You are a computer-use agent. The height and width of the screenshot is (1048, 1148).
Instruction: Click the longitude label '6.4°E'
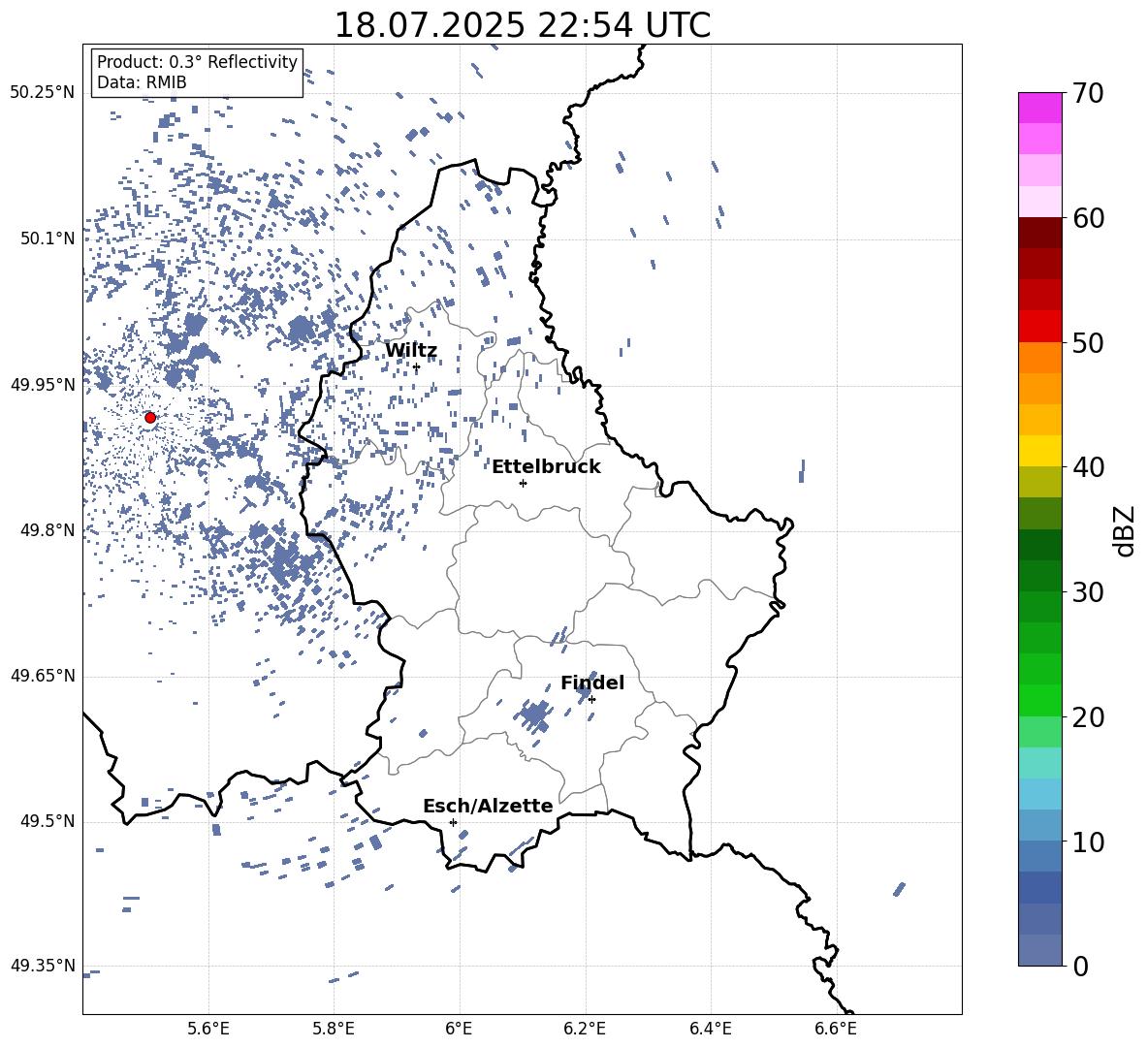tap(710, 1029)
